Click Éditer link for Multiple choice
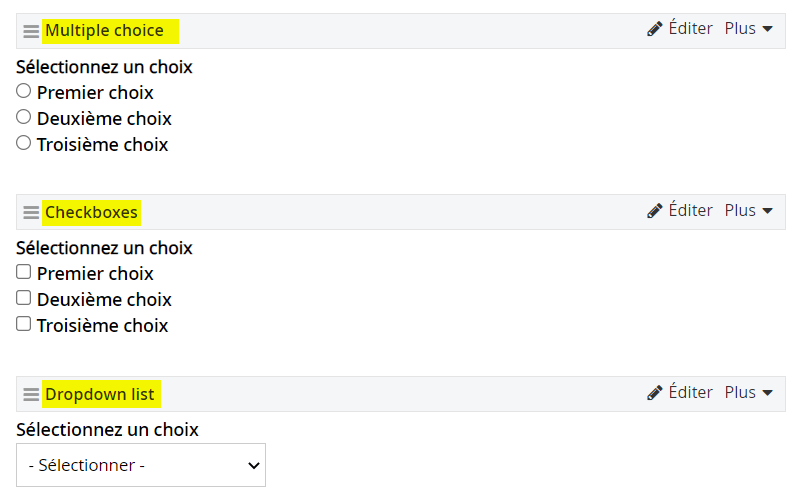Image resolution: width=802 pixels, height=502 pixels. pyautogui.click(x=690, y=29)
